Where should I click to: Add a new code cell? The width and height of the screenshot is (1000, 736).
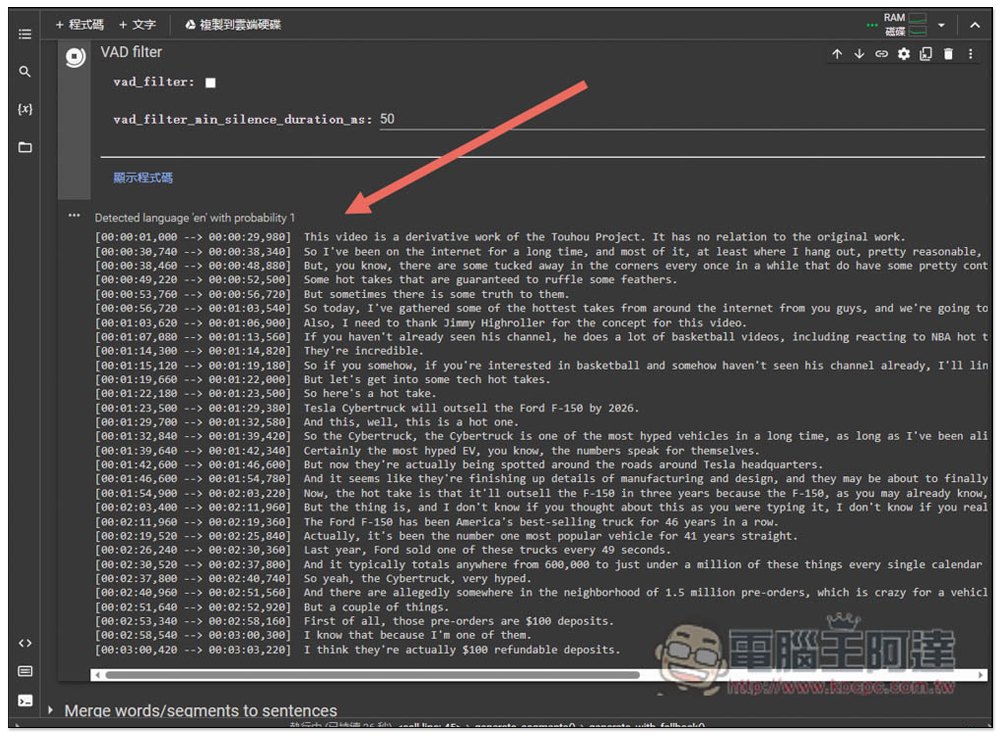pos(79,24)
